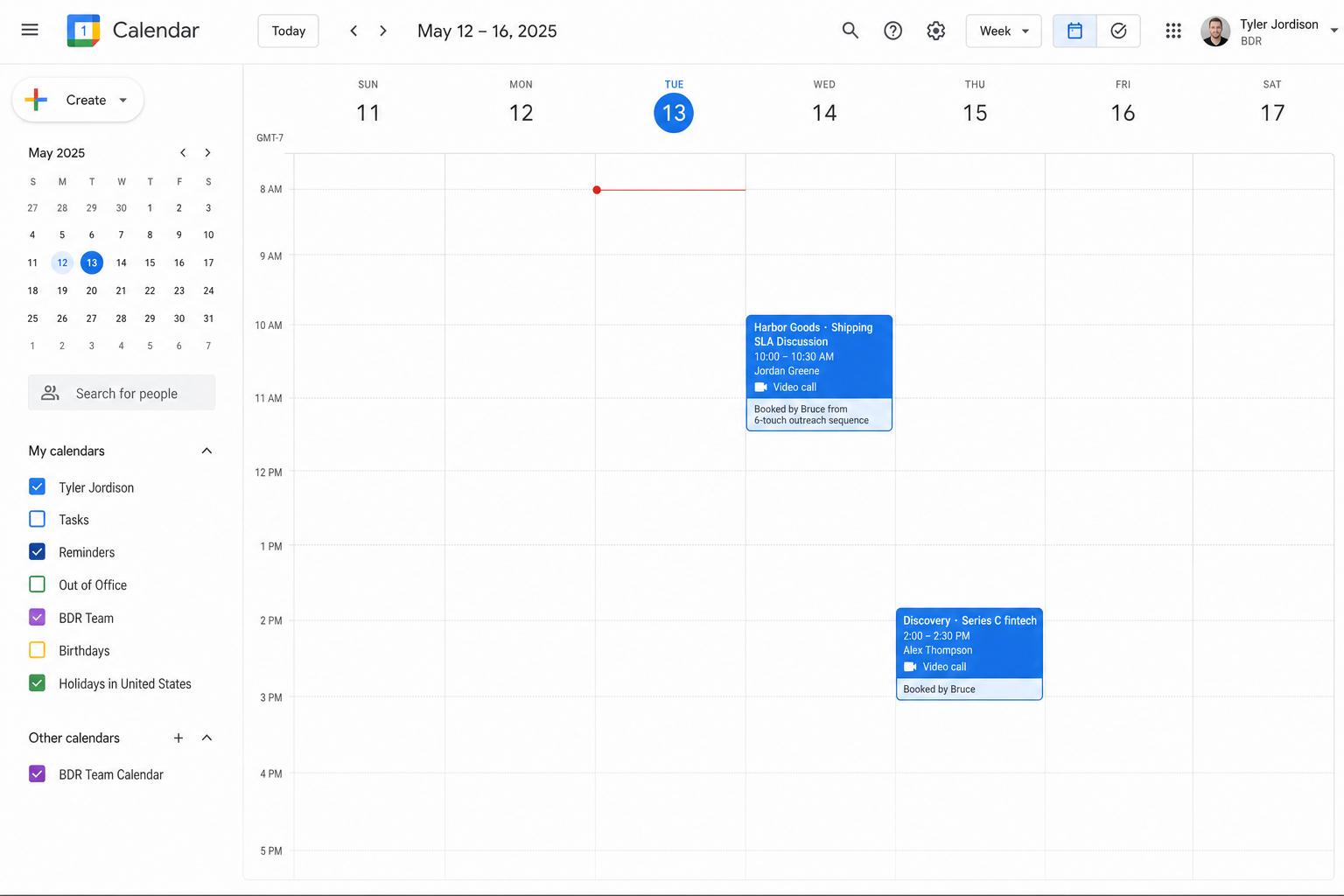Click the colorful plus icon on Create
Viewport: 1344px width, 896px height.
click(36, 100)
